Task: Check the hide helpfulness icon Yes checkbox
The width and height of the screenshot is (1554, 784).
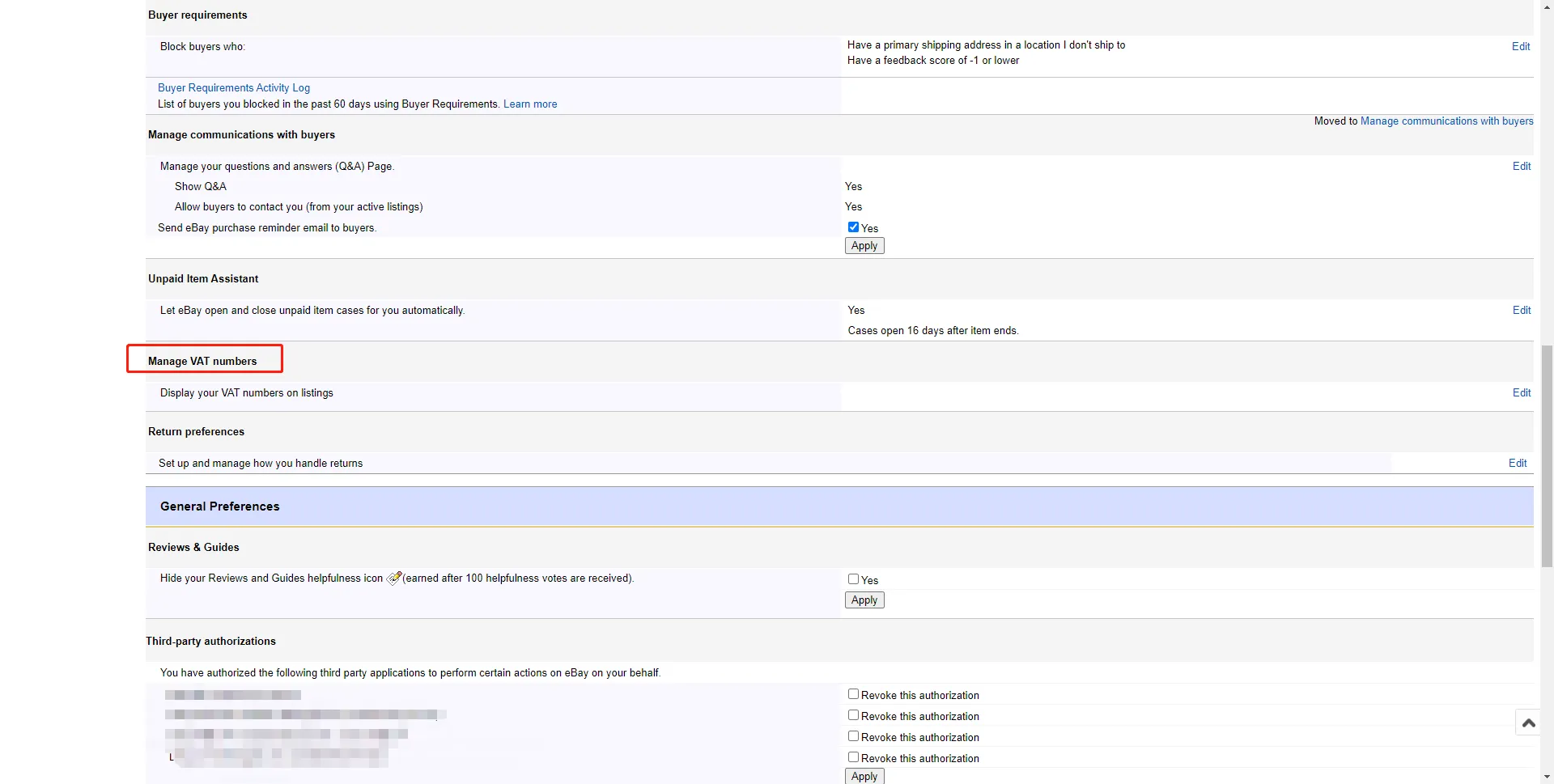Action: pyautogui.click(x=853, y=579)
